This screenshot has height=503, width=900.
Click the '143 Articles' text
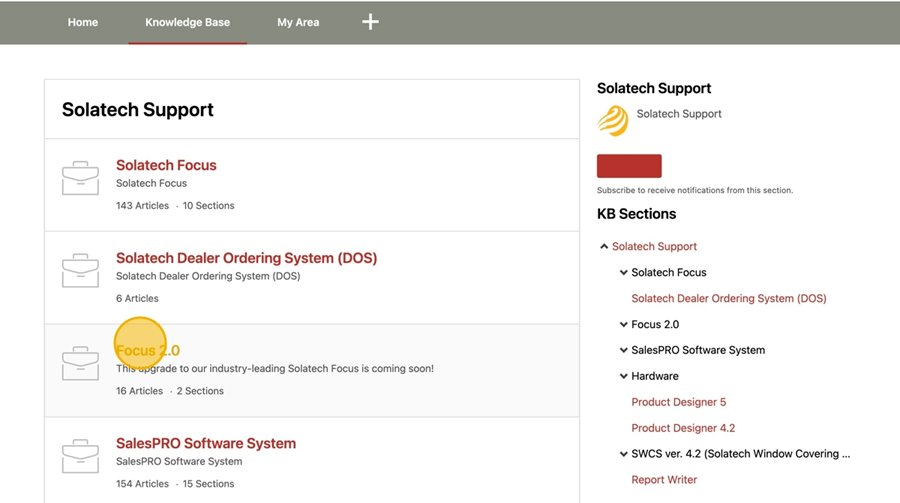pyautogui.click(x=142, y=206)
